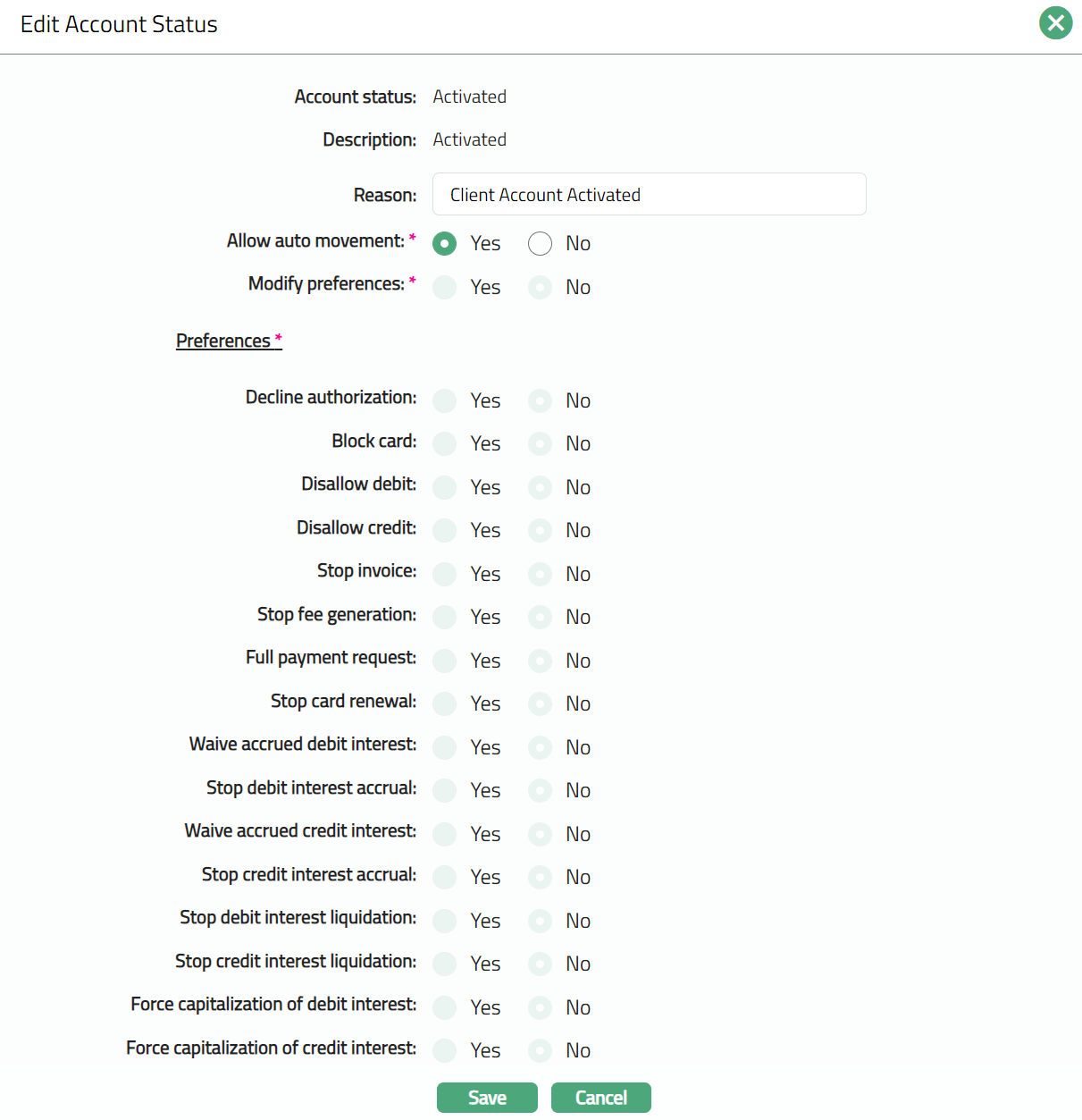Close the Edit Account Status dialog
1082x1120 pixels.
(1055, 23)
